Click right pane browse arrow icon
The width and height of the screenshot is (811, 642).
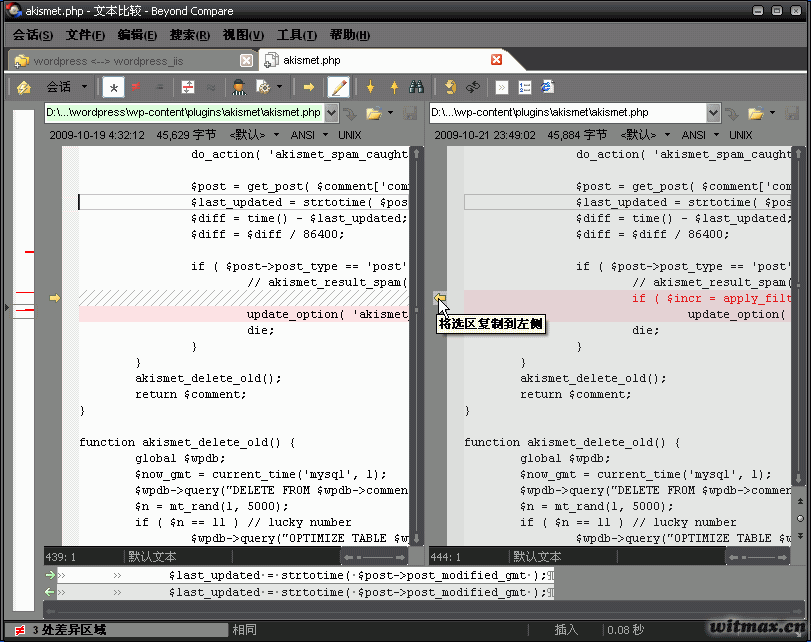pos(732,113)
